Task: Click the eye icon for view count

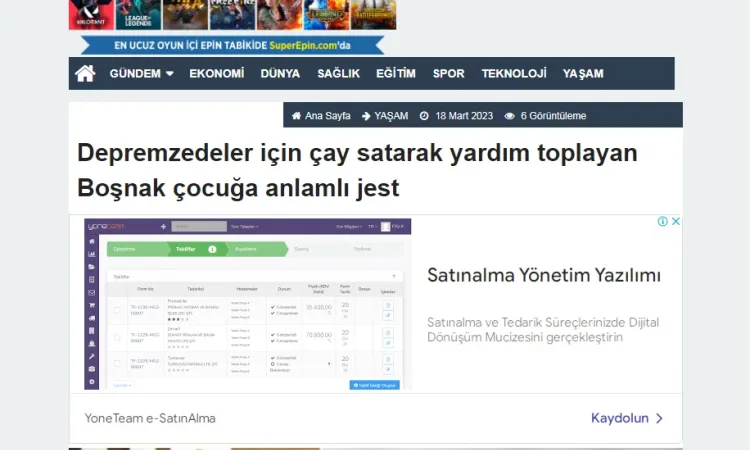Action: pyautogui.click(x=509, y=116)
